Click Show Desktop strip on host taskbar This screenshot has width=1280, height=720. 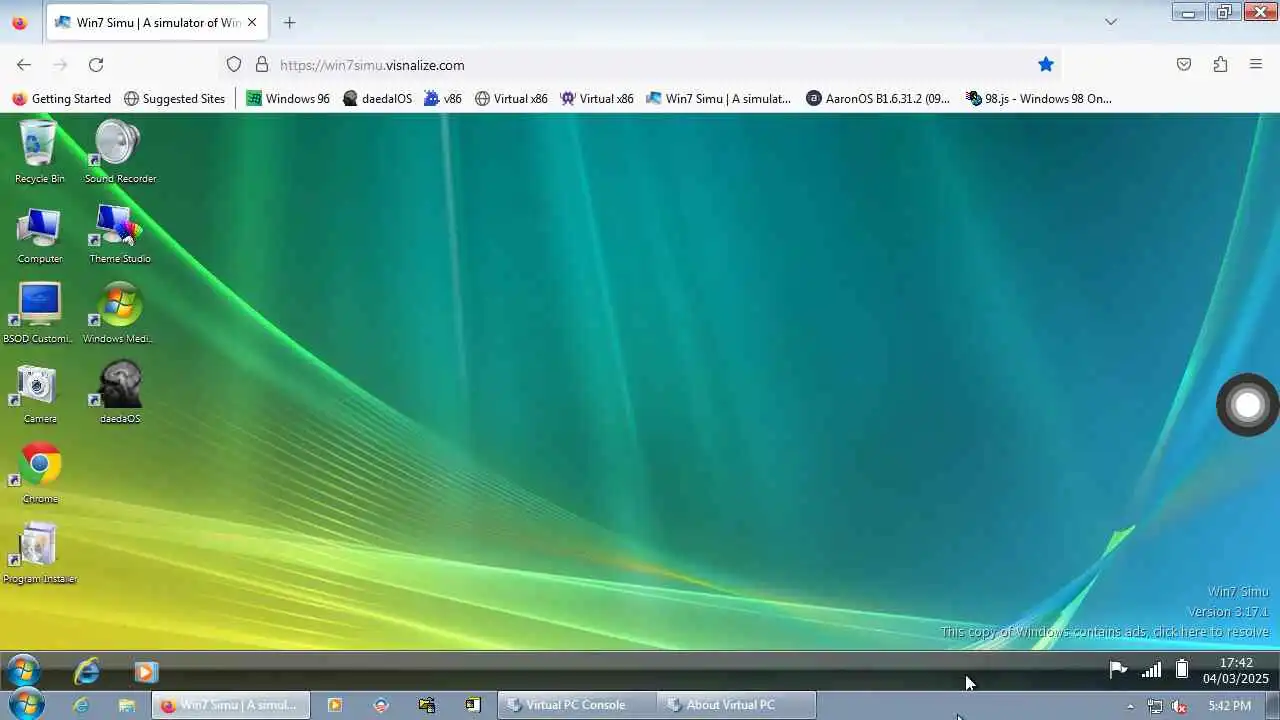[1273, 705]
